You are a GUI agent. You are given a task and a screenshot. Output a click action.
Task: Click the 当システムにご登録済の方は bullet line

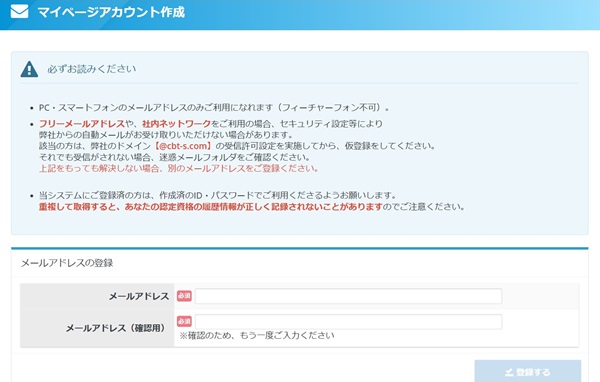[x=218, y=195]
